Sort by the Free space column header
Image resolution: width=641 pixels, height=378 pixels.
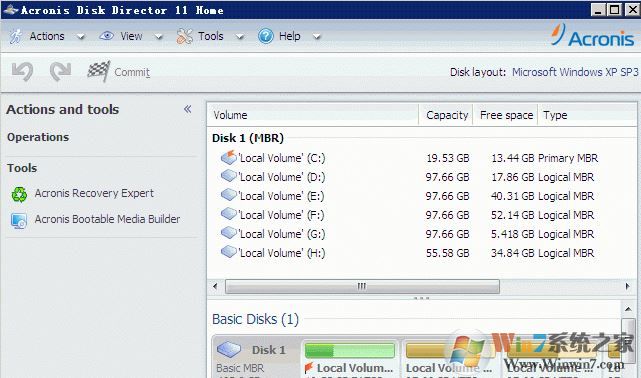point(506,115)
